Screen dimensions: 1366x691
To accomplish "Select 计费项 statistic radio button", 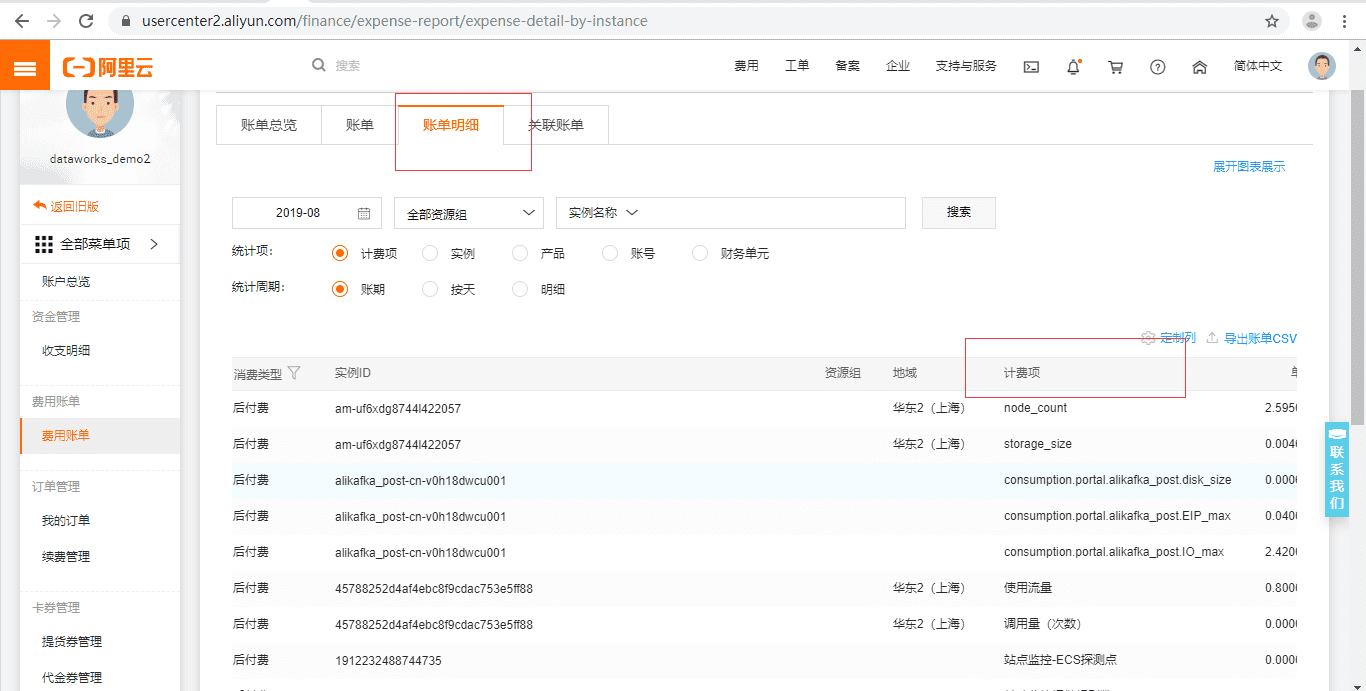I will 340,253.
